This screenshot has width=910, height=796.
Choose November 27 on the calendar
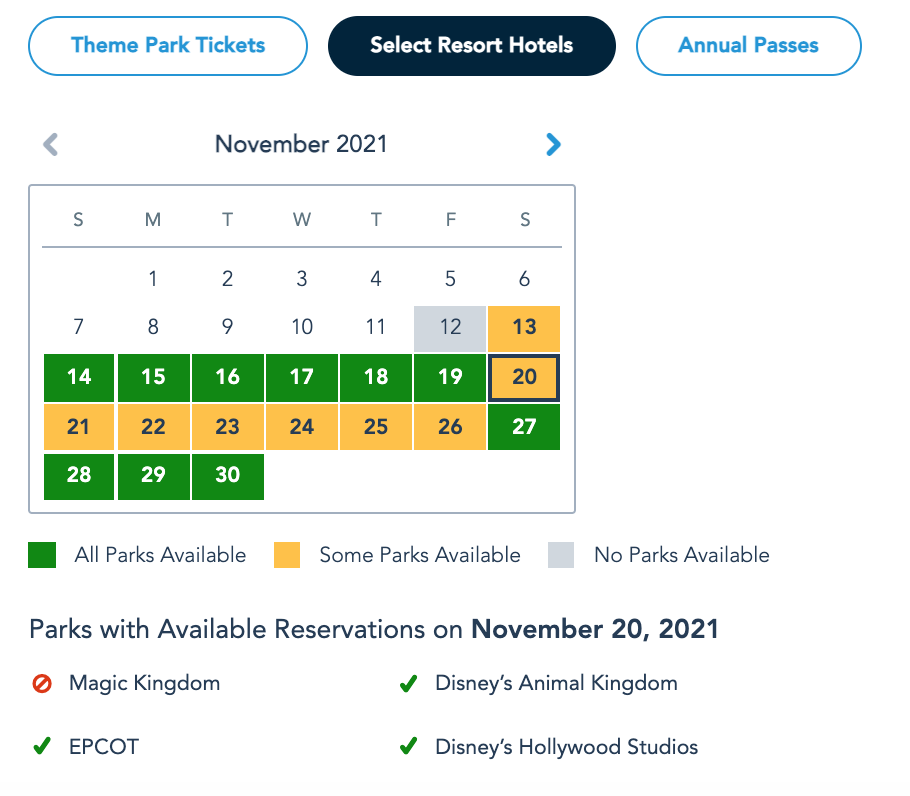point(524,427)
